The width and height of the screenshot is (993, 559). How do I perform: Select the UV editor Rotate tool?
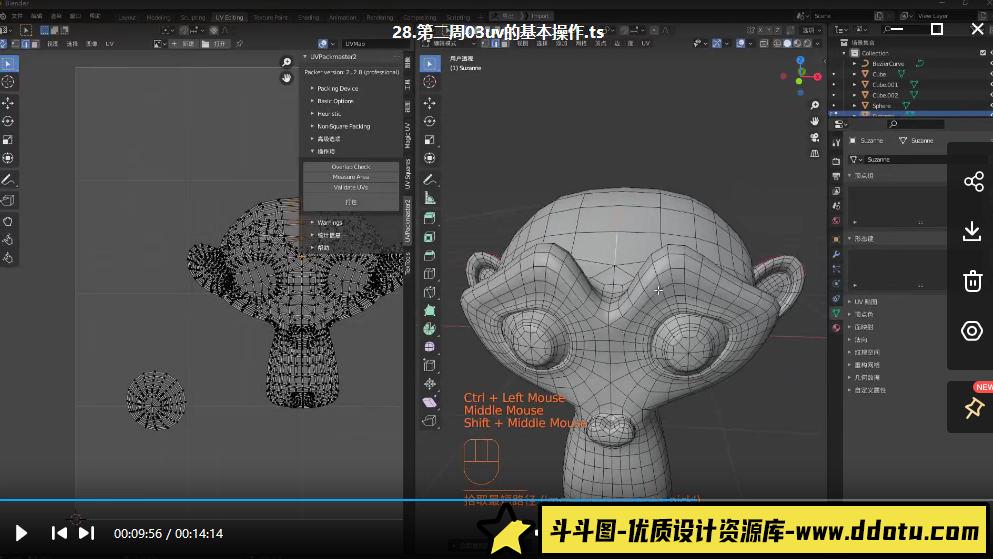[x=8, y=121]
